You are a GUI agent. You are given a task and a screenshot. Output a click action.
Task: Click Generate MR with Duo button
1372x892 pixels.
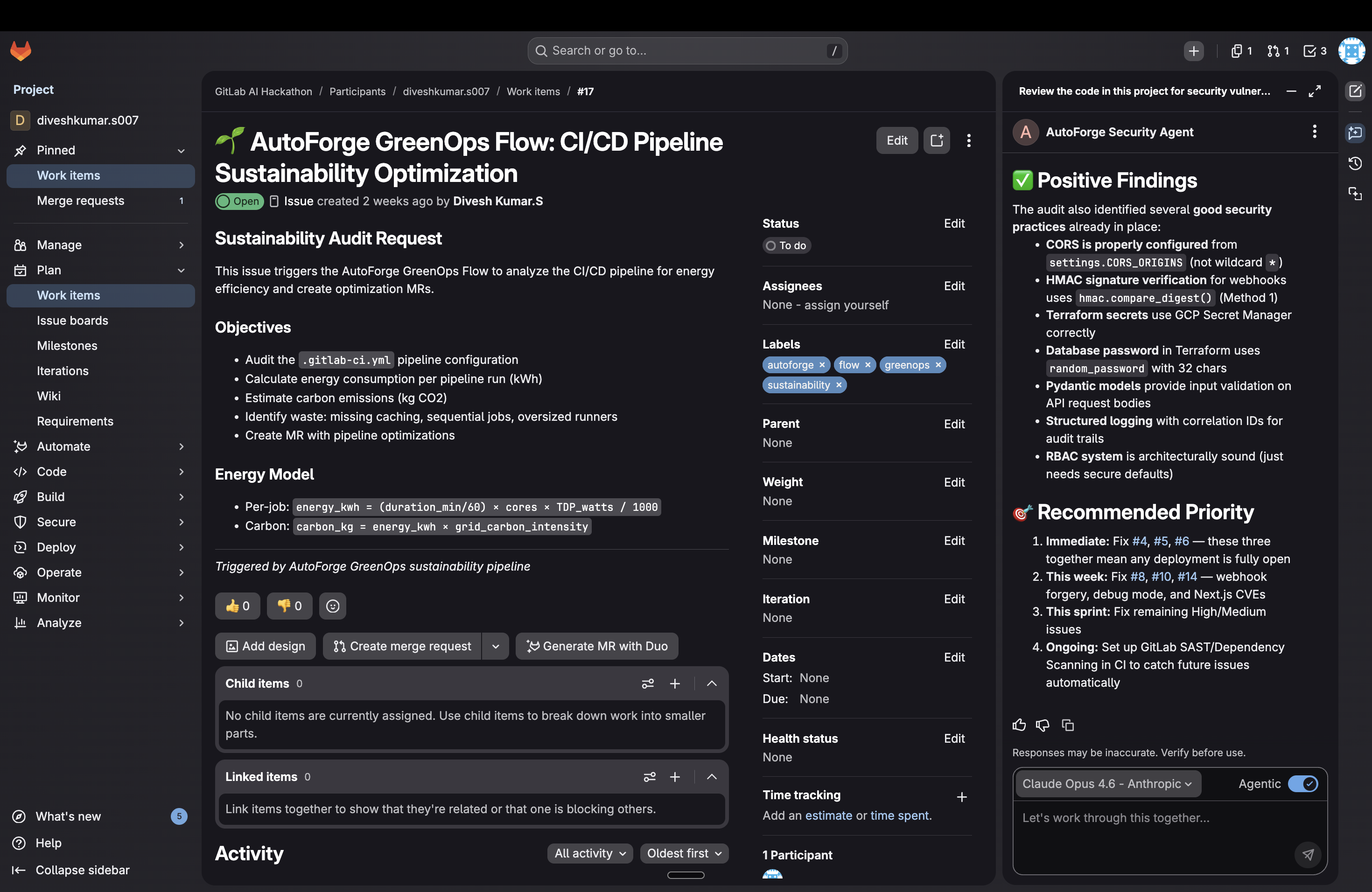[597, 646]
